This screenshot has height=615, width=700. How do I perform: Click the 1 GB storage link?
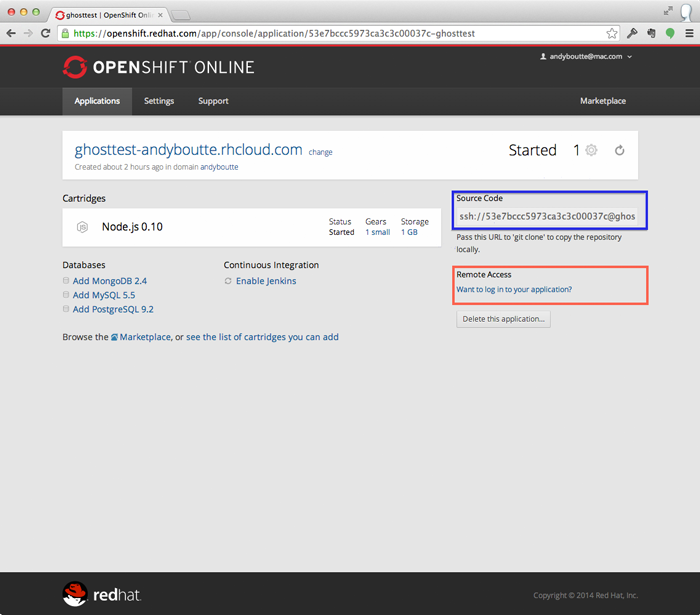coord(409,232)
